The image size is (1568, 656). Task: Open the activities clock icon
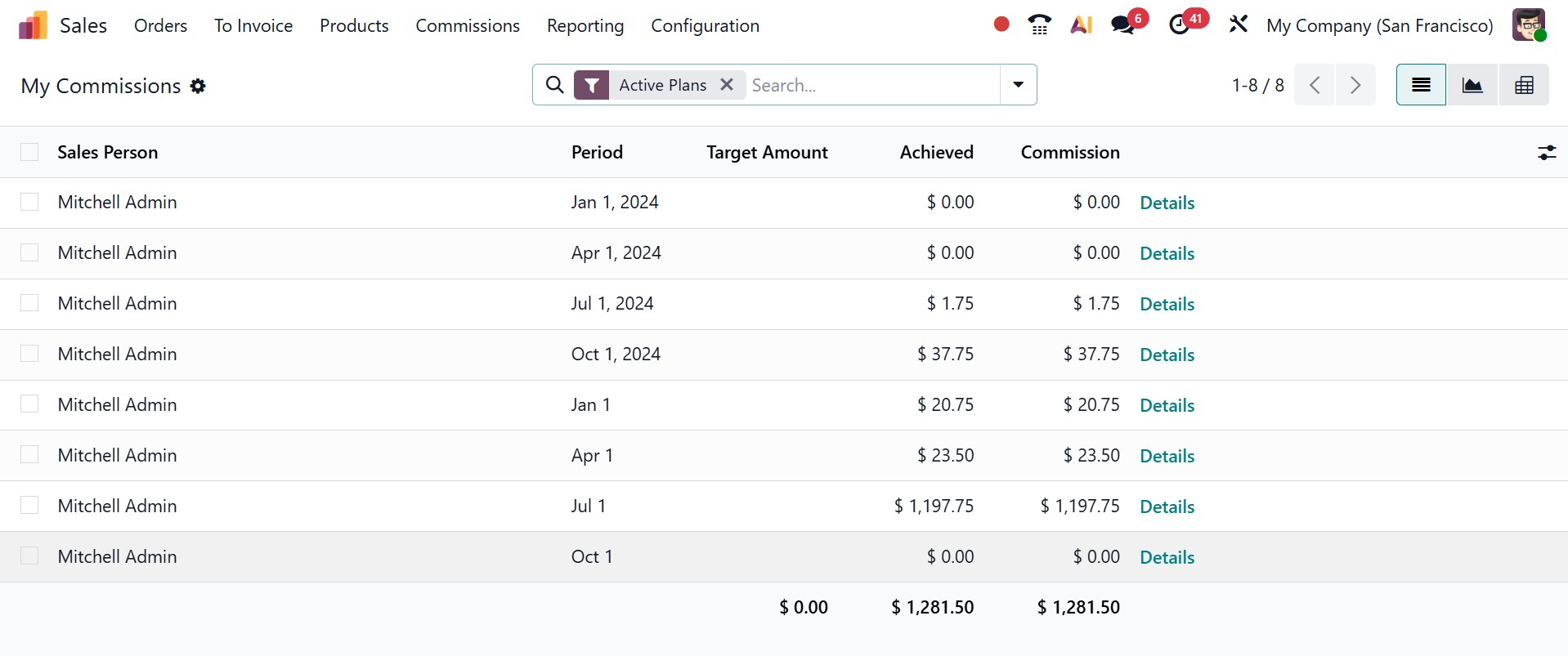(x=1179, y=25)
